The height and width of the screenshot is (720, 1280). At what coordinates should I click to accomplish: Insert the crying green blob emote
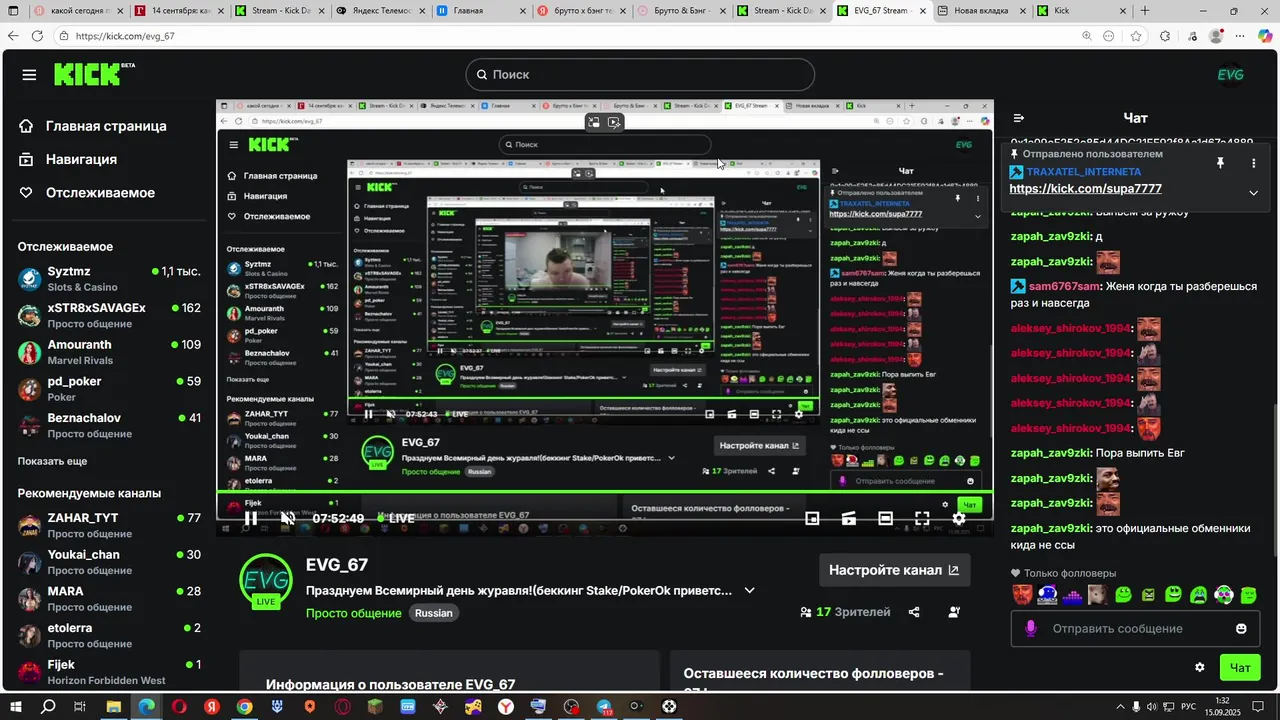(x=1198, y=595)
